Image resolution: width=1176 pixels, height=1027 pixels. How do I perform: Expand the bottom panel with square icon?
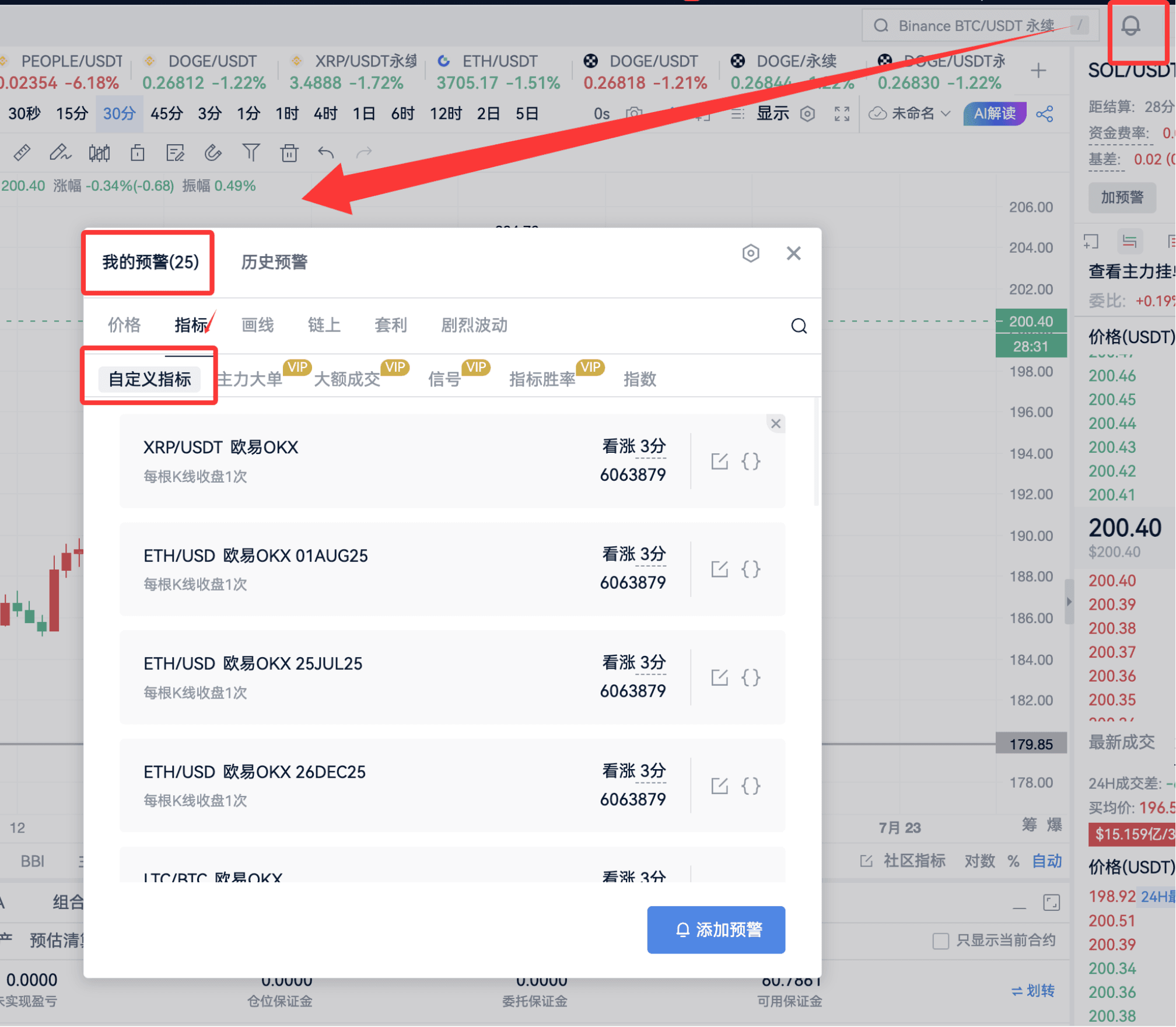(1051, 902)
